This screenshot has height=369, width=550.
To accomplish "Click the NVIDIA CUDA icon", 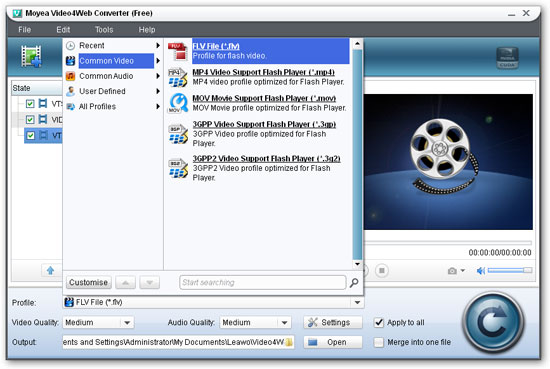I will [507, 58].
